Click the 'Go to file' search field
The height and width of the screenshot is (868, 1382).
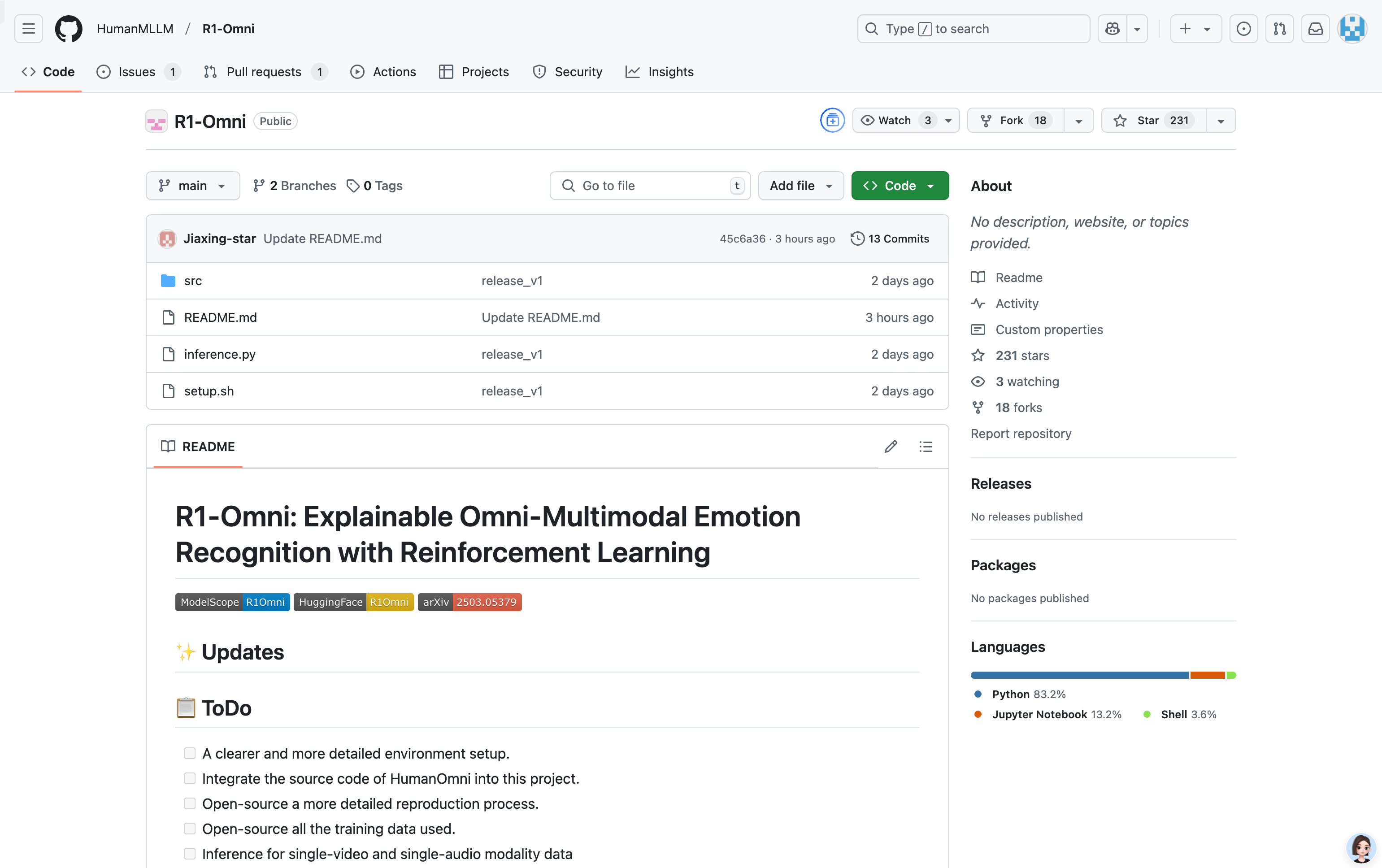point(650,186)
